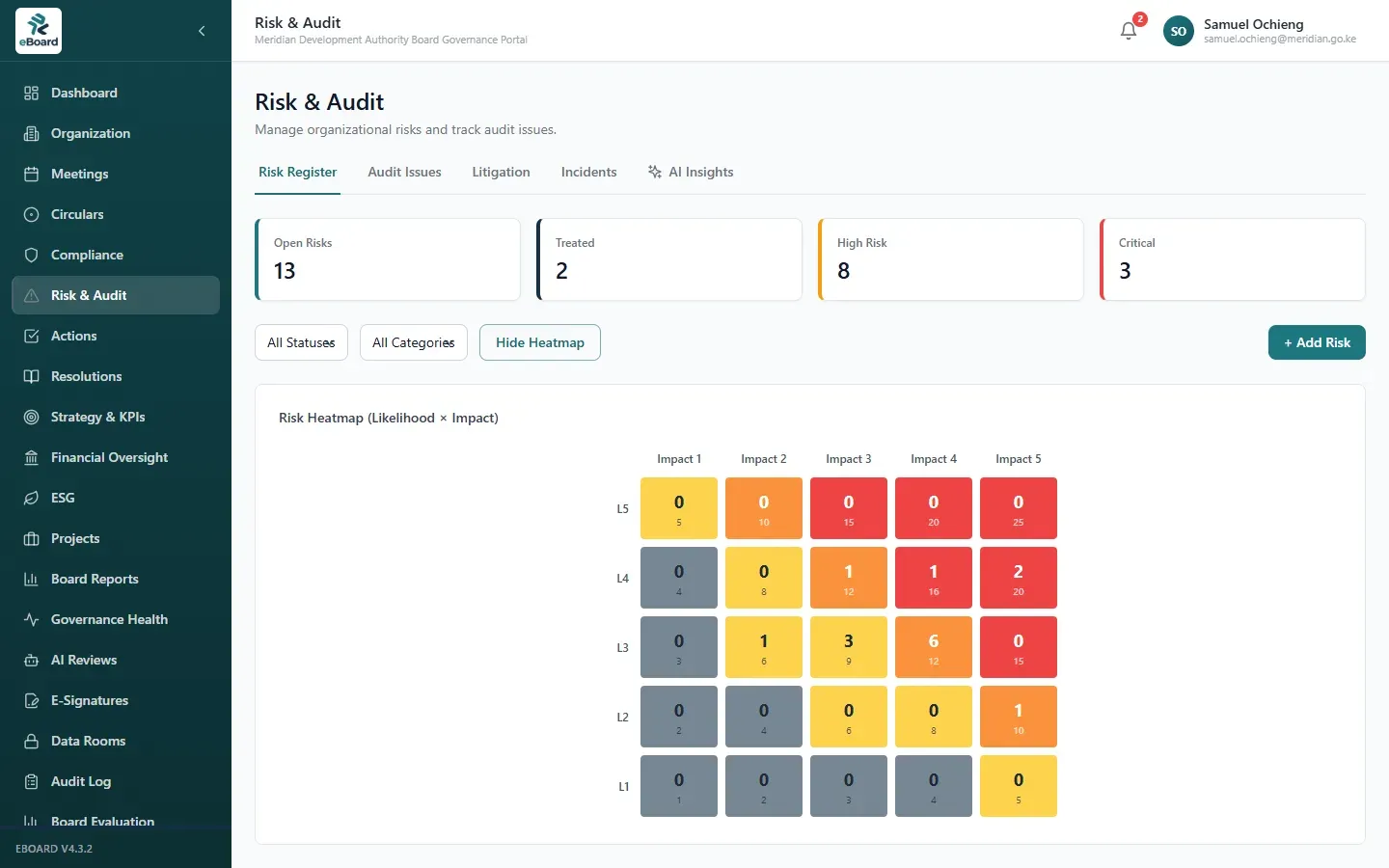Screen dimensions: 1389x868
Task: Open Audit Log in the sidebar
Action: pos(116,781)
